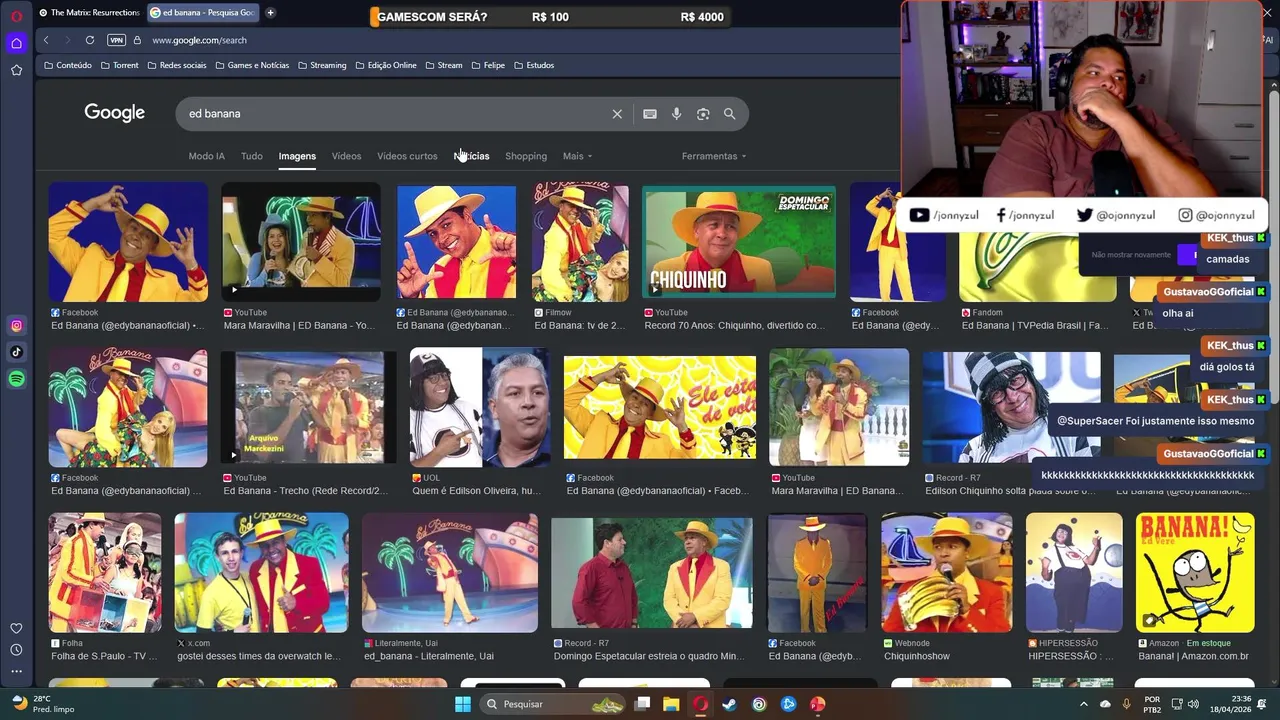
Task: Open the Conteúdo bookmarks folder
Action: point(68,65)
